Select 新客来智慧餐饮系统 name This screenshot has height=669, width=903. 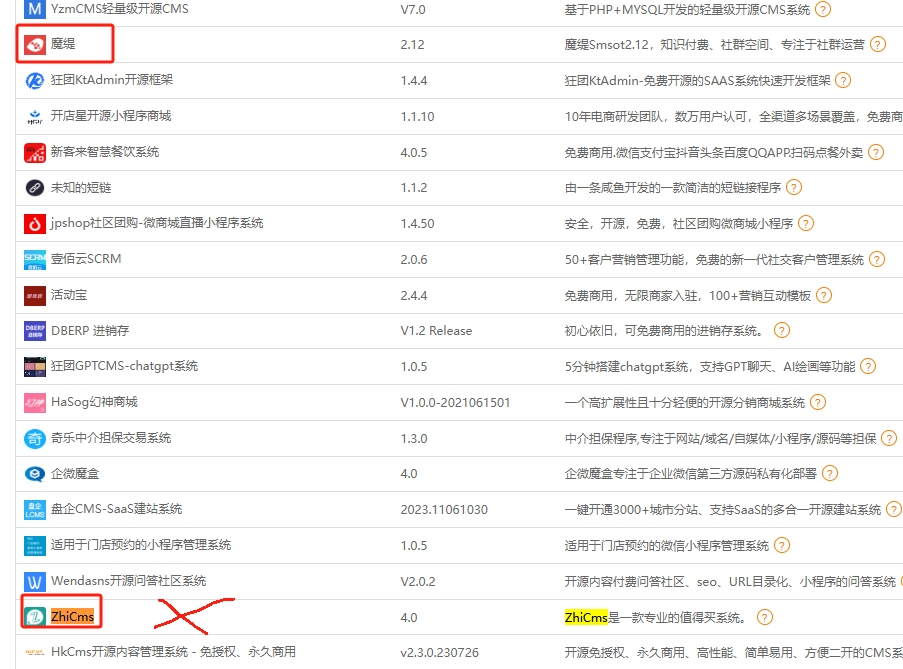(105, 151)
